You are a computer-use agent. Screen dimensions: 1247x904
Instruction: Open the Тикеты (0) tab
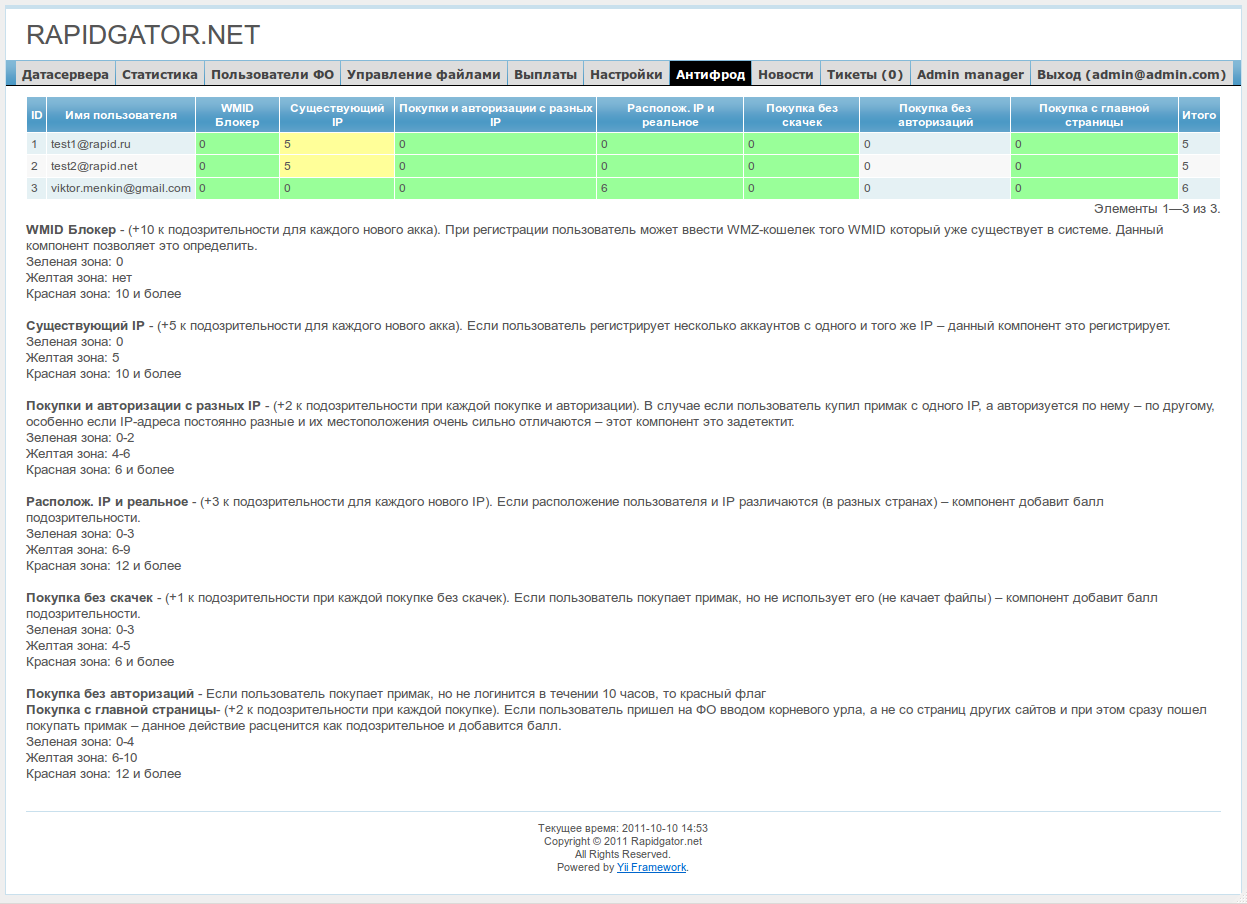(865, 74)
